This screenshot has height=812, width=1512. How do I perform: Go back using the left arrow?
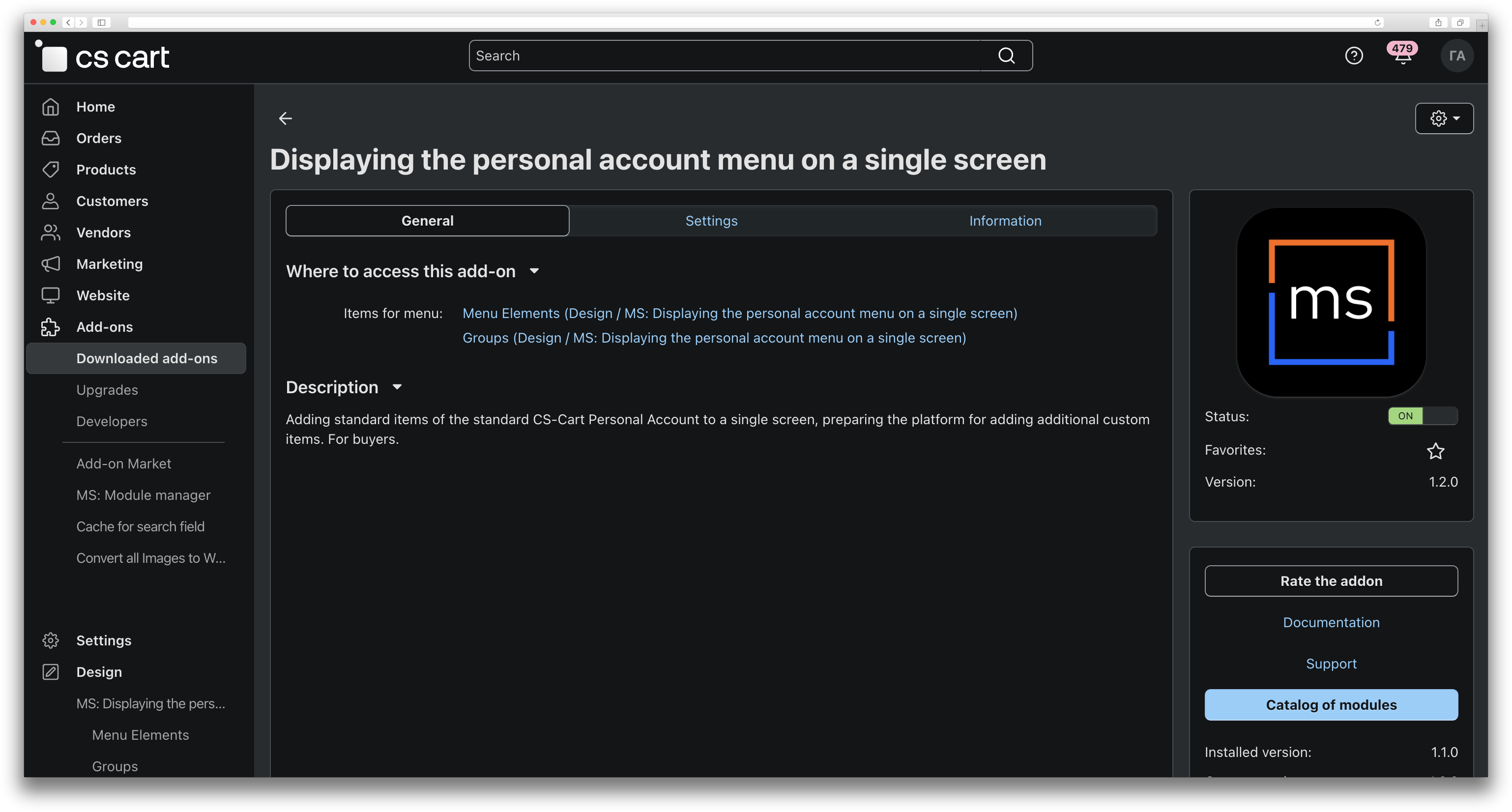(x=285, y=118)
